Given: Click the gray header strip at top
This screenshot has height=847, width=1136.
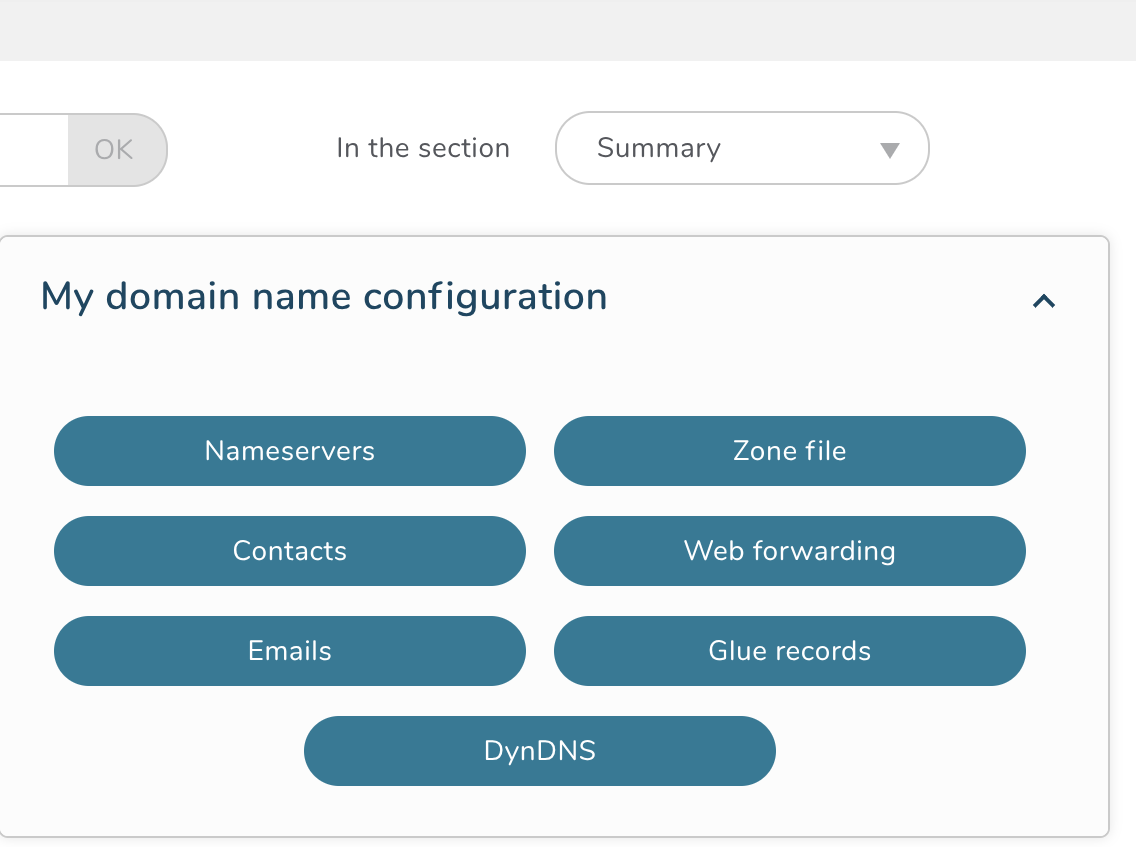Looking at the screenshot, I should click(x=568, y=30).
